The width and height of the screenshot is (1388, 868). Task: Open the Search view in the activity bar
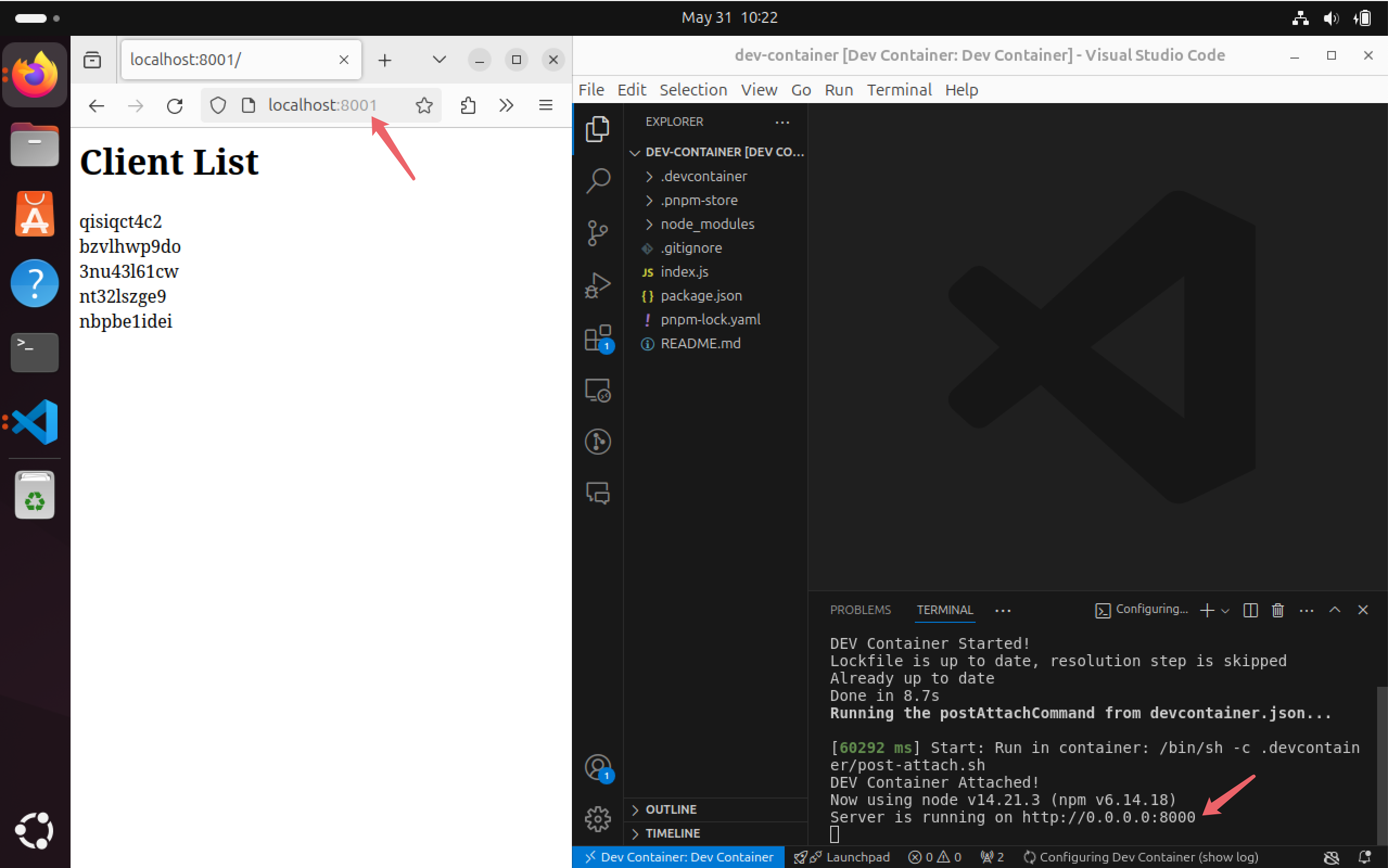tap(597, 180)
